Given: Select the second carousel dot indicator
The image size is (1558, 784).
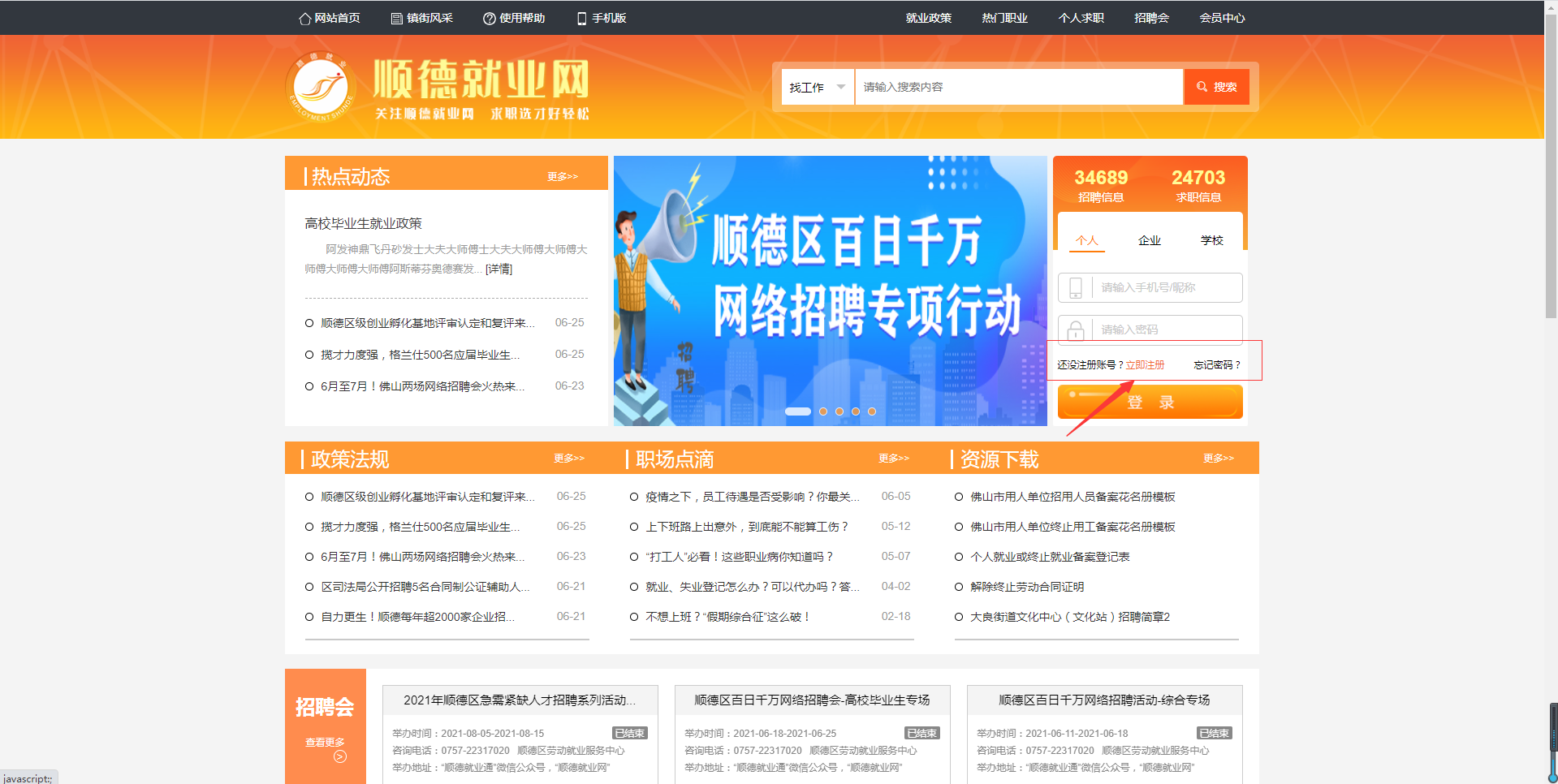Looking at the screenshot, I should click(823, 411).
